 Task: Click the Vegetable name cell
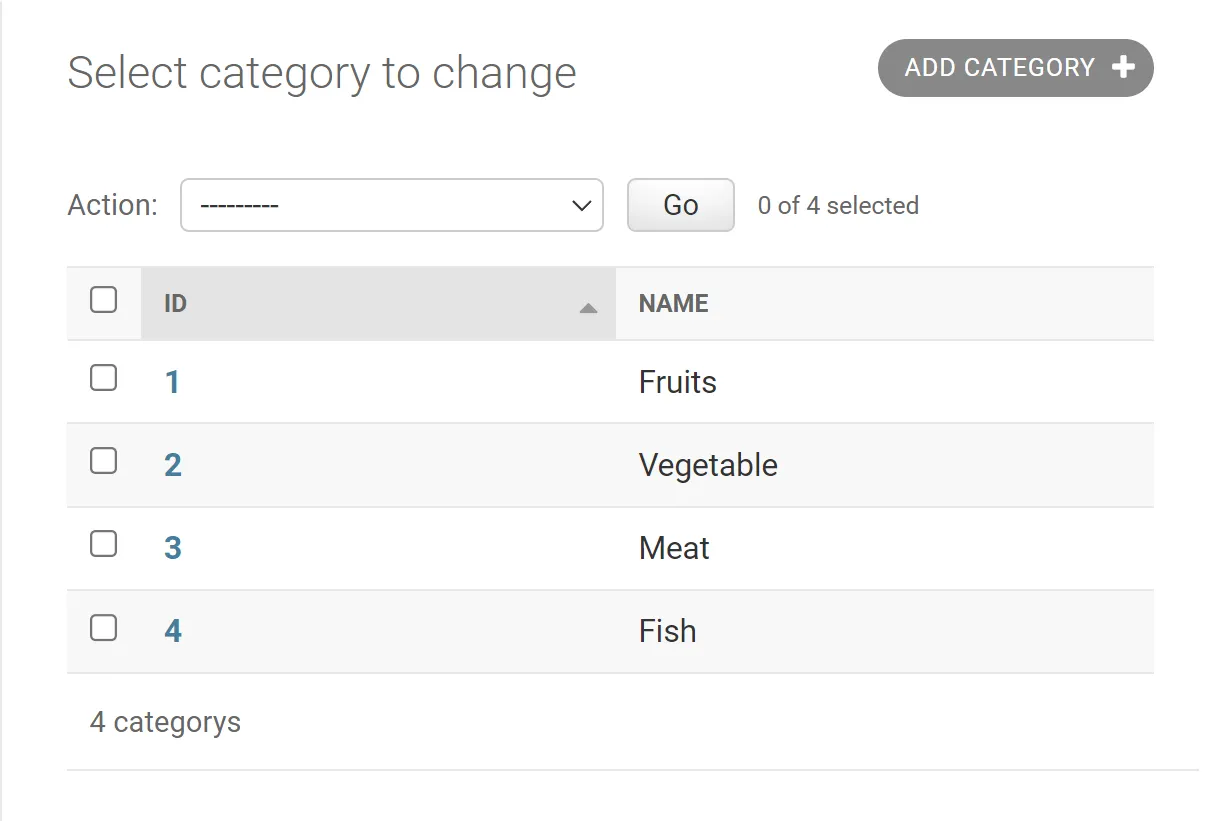(x=708, y=465)
